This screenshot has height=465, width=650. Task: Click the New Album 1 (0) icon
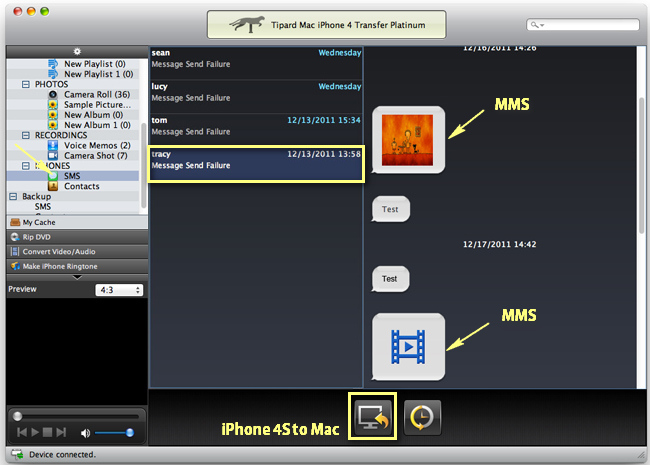(x=53, y=125)
